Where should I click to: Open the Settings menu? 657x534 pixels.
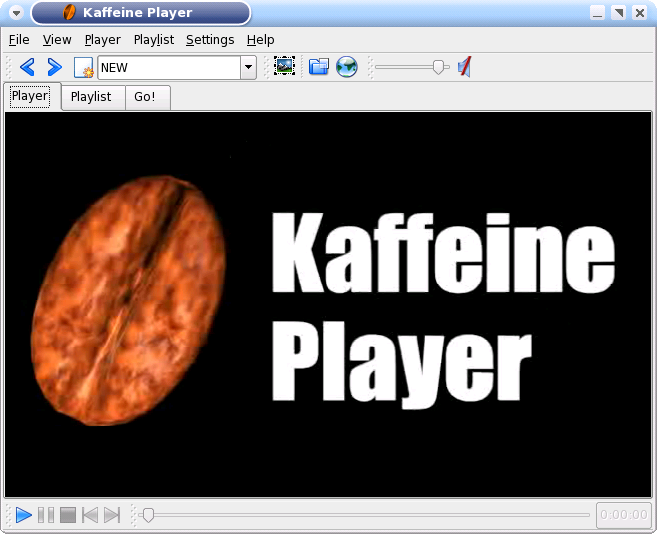coord(210,40)
